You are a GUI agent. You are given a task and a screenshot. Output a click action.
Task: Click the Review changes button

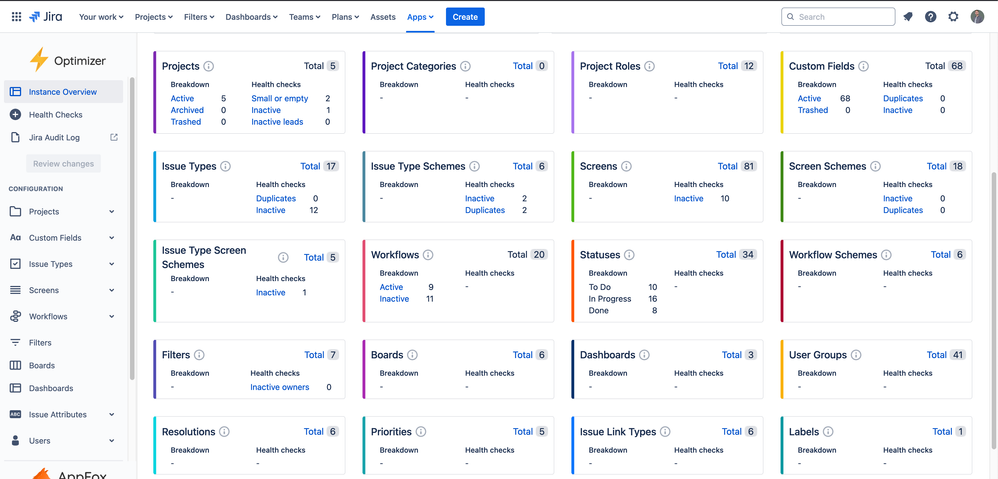tap(64, 163)
